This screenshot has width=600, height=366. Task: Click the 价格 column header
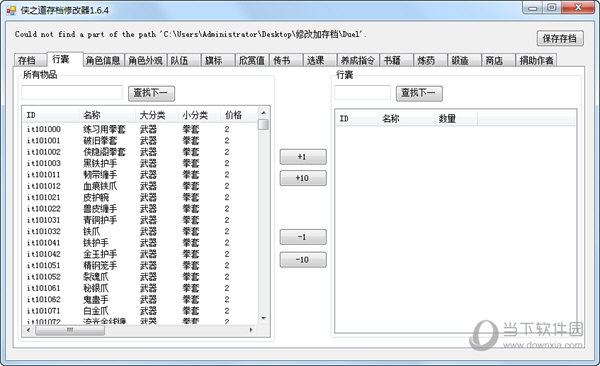click(x=239, y=115)
